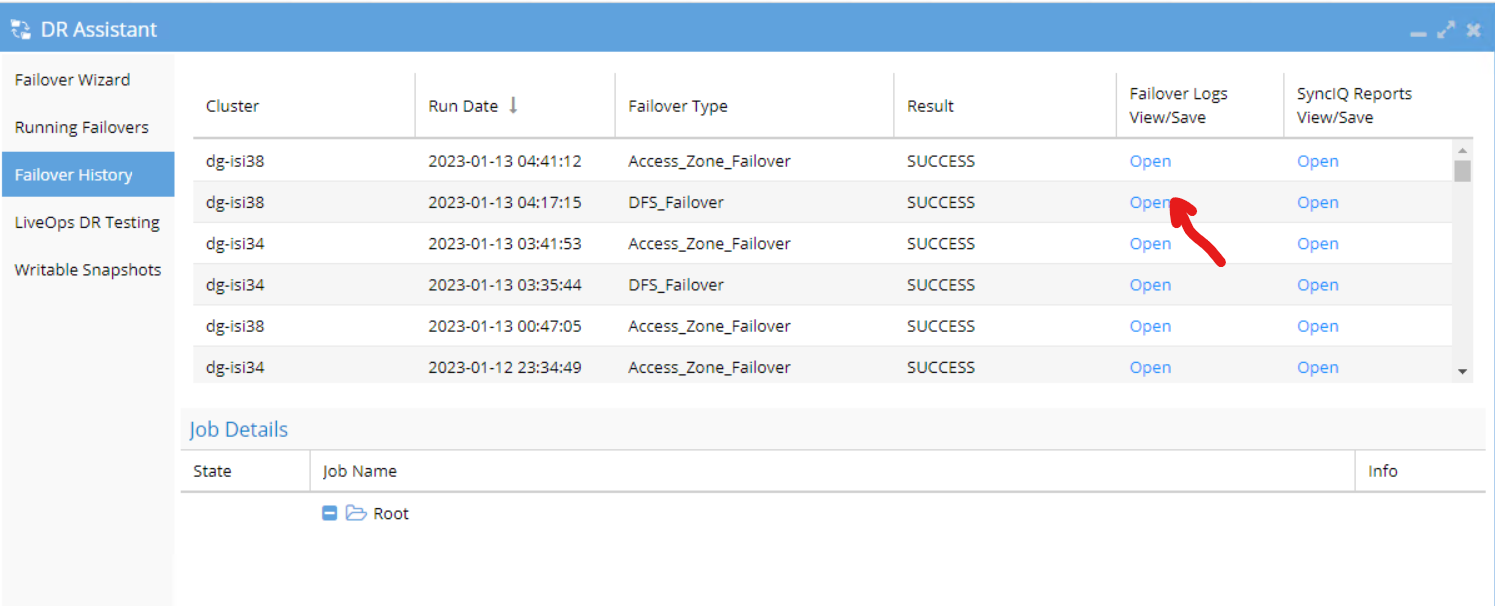Open the Writable Snapshots section
1495x606 pixels.
tap(88, 270)
